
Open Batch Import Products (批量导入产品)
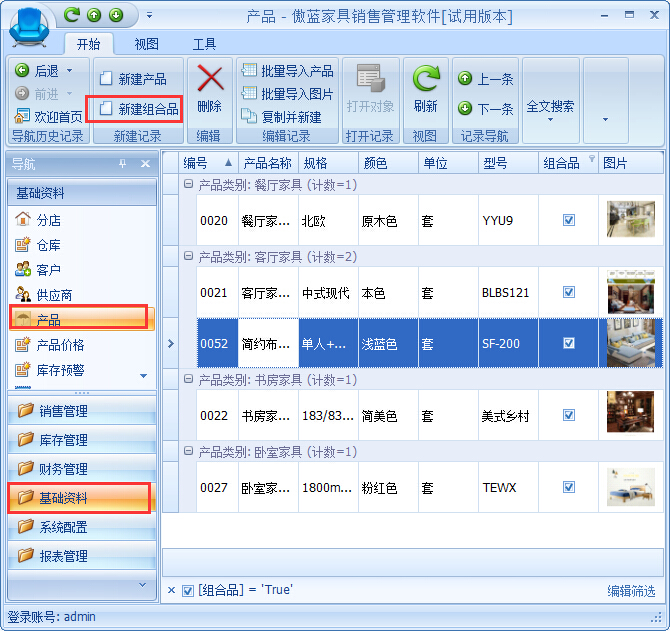287,71
